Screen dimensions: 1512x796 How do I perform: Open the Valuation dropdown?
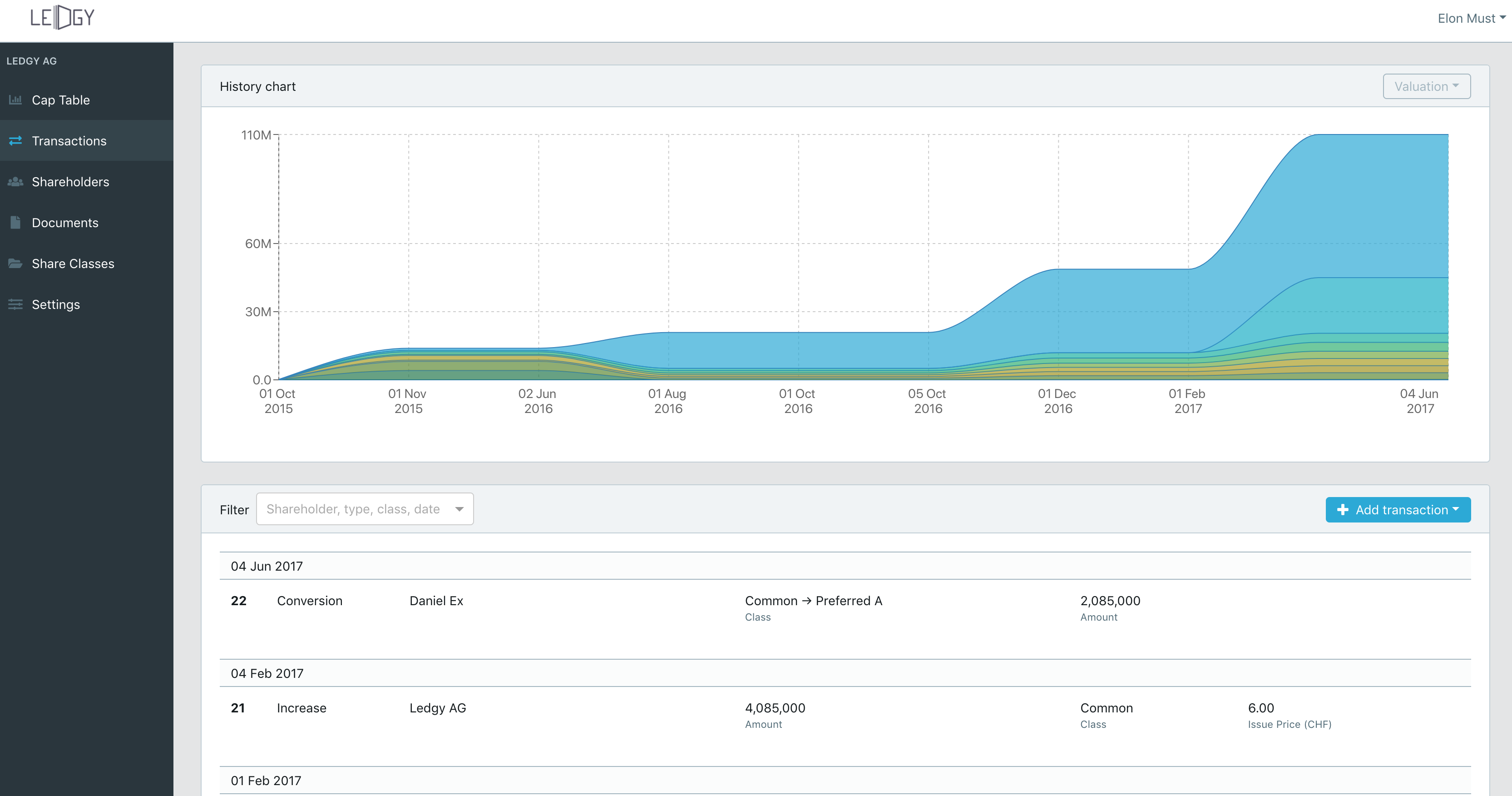click(1426, 86)
